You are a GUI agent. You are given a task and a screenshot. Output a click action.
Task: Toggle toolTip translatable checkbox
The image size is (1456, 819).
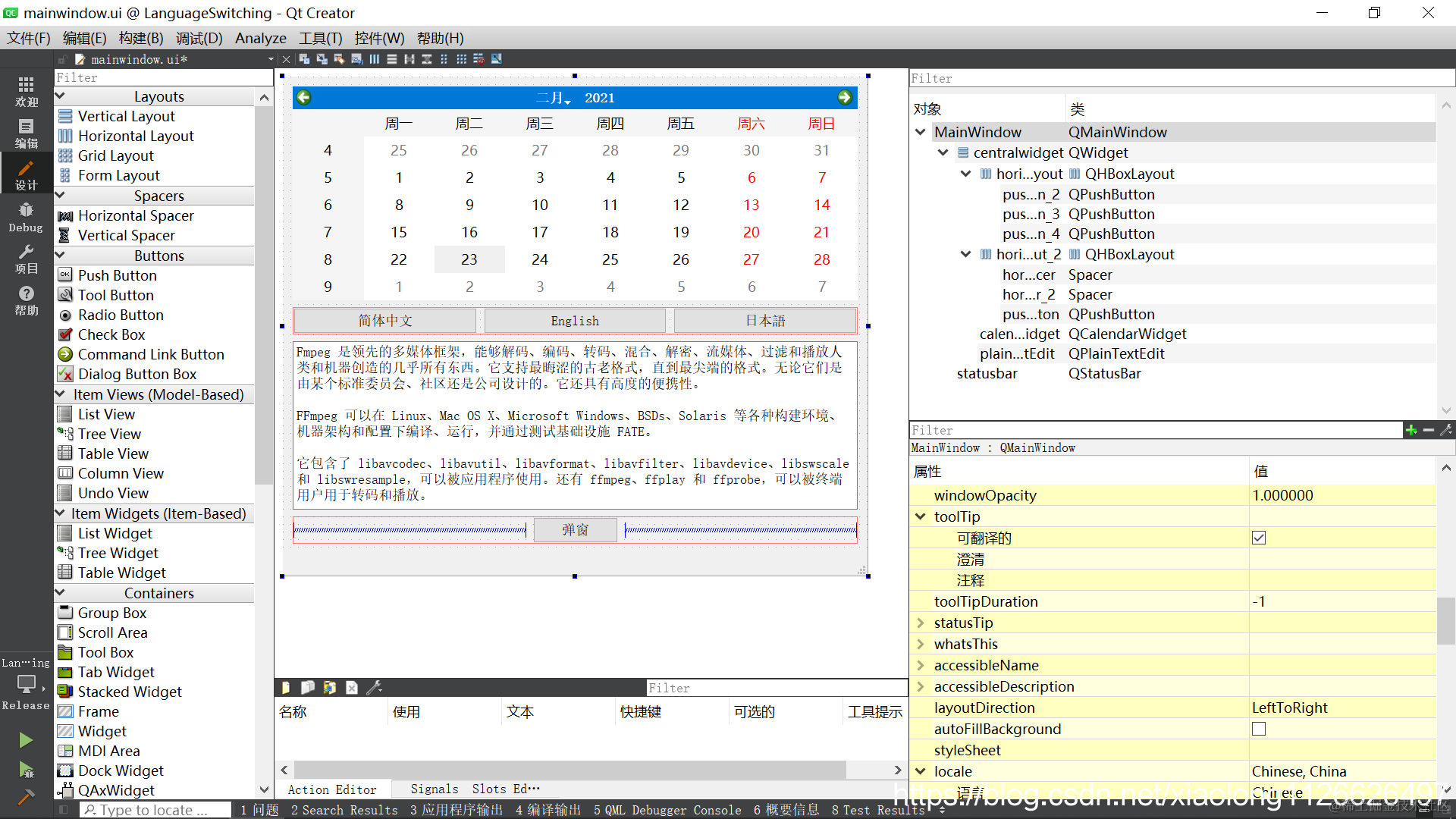[1259, 538]
